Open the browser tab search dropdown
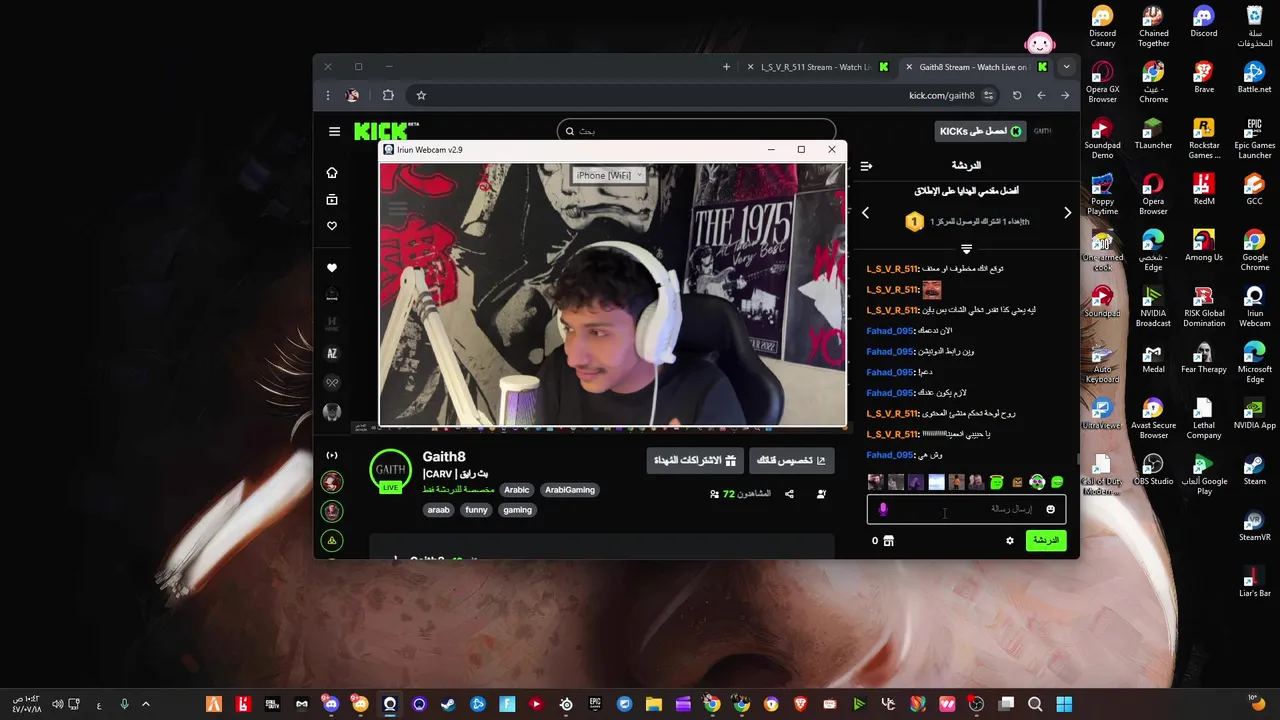1280x720 pixels. pyautogui.click(x=1066, y=67)
